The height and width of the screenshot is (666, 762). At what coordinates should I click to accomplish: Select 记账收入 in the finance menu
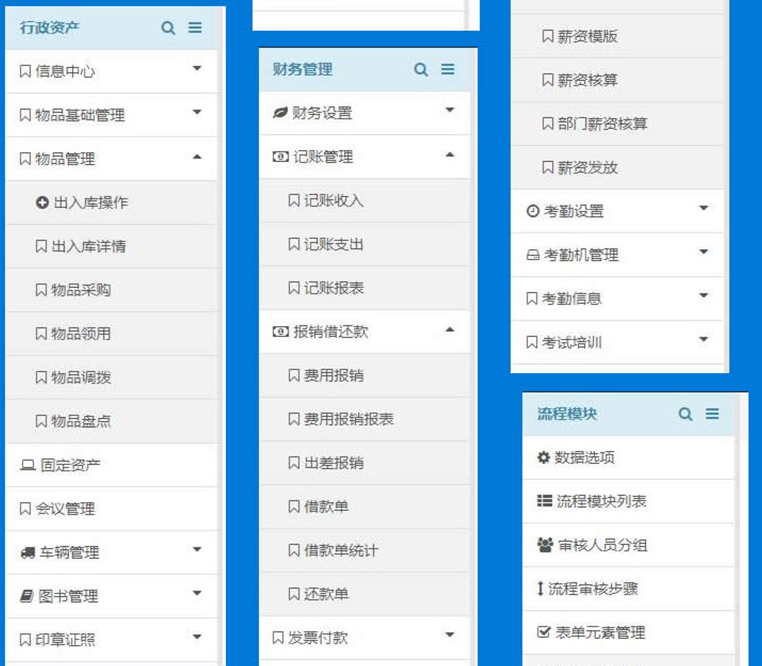(333, 201)
